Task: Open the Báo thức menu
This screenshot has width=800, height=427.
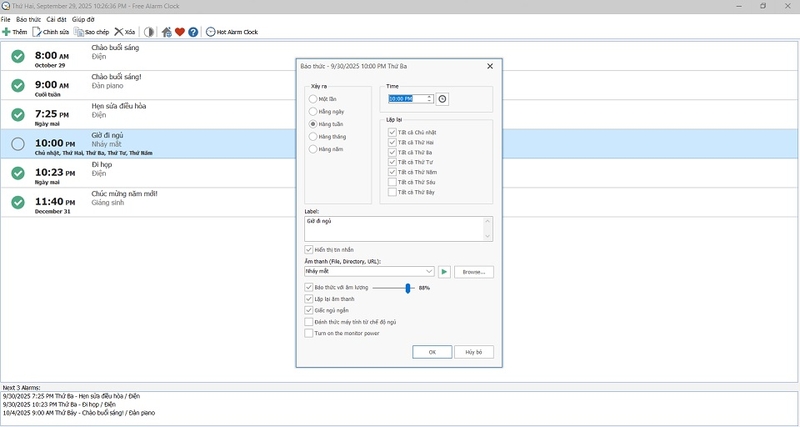Action: tap(29, 19)
